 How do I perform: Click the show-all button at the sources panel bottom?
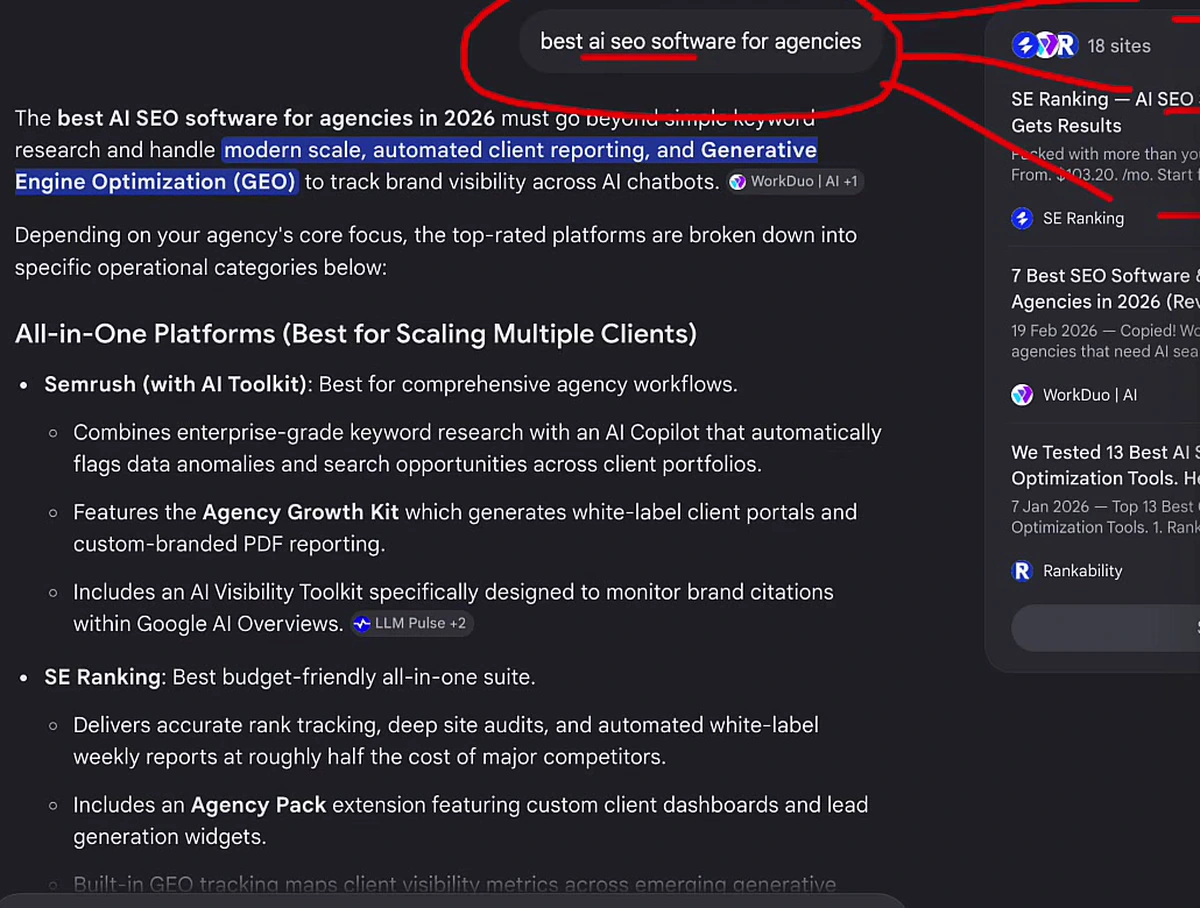click(1106, 628)
